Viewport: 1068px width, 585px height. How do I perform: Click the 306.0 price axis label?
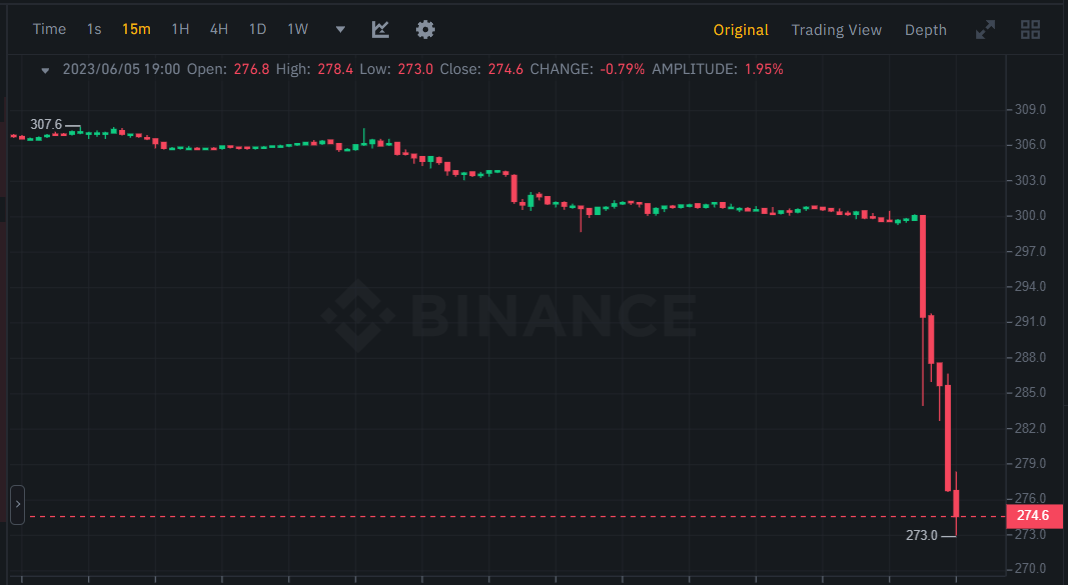(x=1030, y=144)
